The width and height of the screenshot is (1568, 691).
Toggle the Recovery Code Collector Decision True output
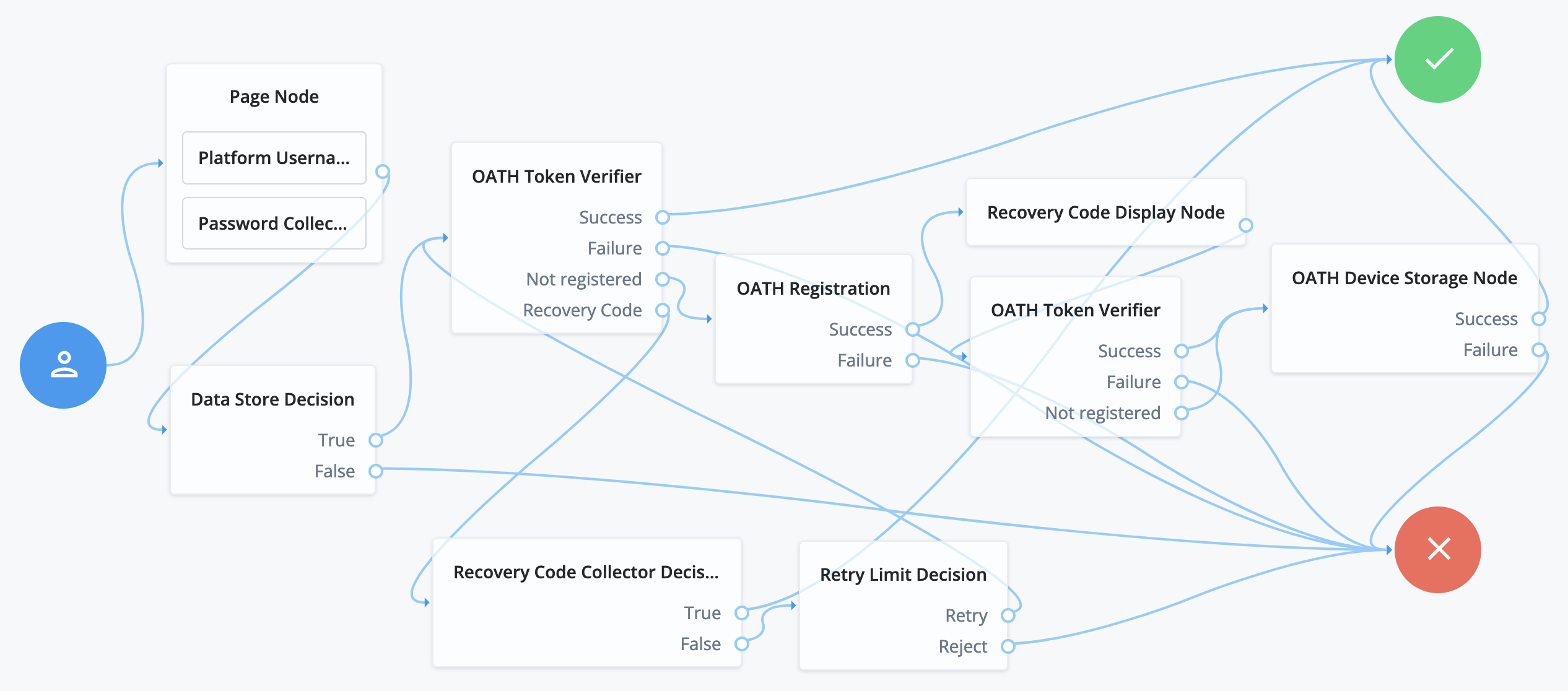748,613
